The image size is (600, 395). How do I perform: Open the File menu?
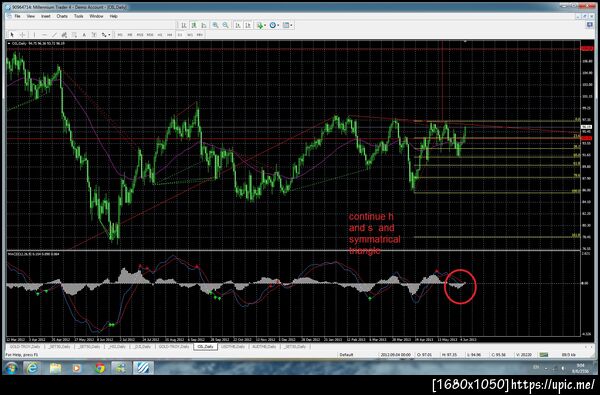18,16
